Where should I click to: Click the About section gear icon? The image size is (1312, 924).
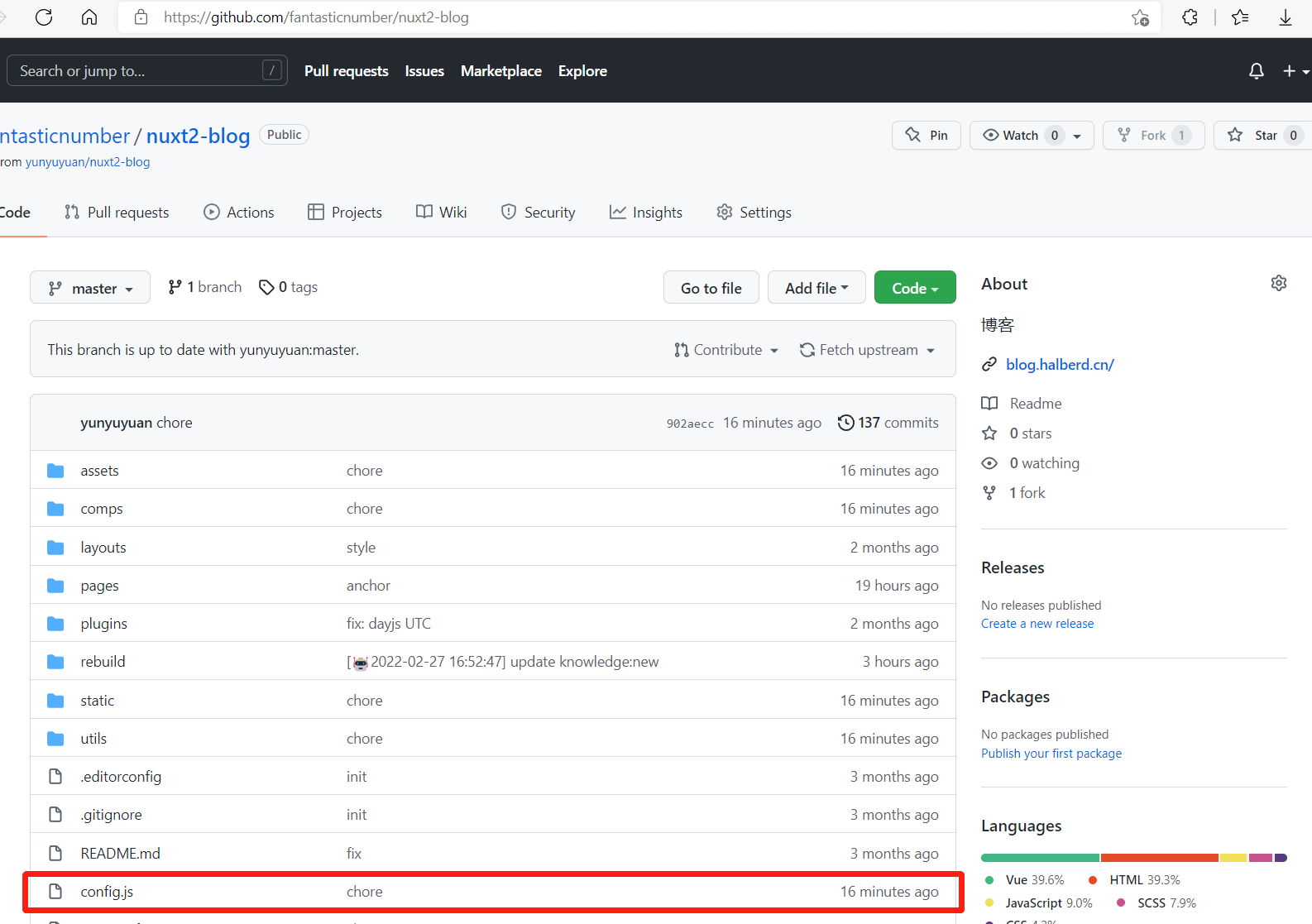point(1278,284)
